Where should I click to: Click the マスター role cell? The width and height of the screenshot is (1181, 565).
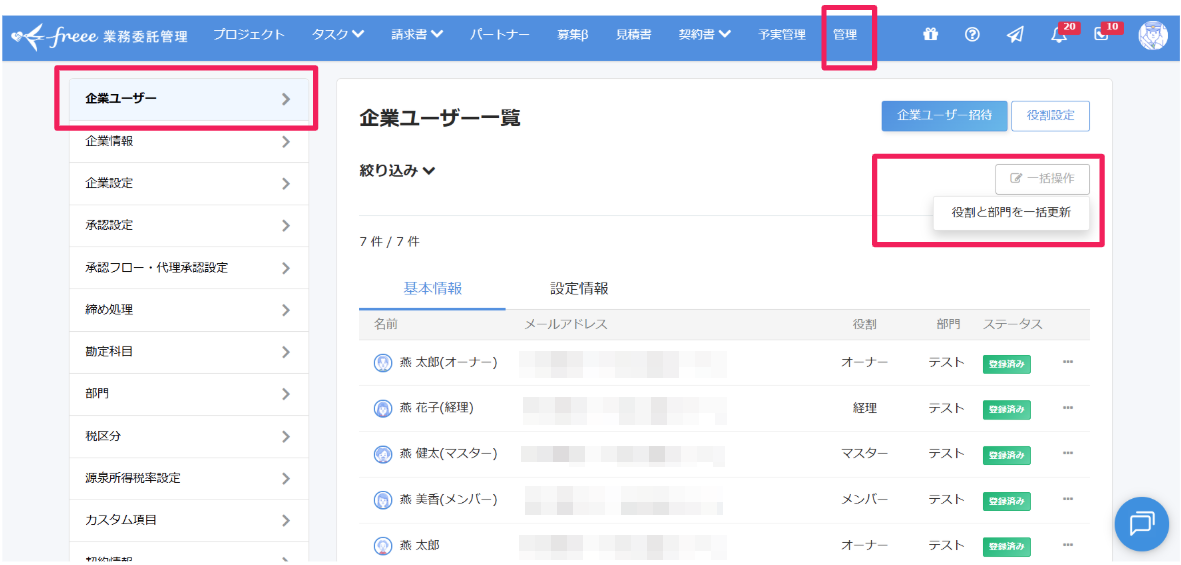864,454
